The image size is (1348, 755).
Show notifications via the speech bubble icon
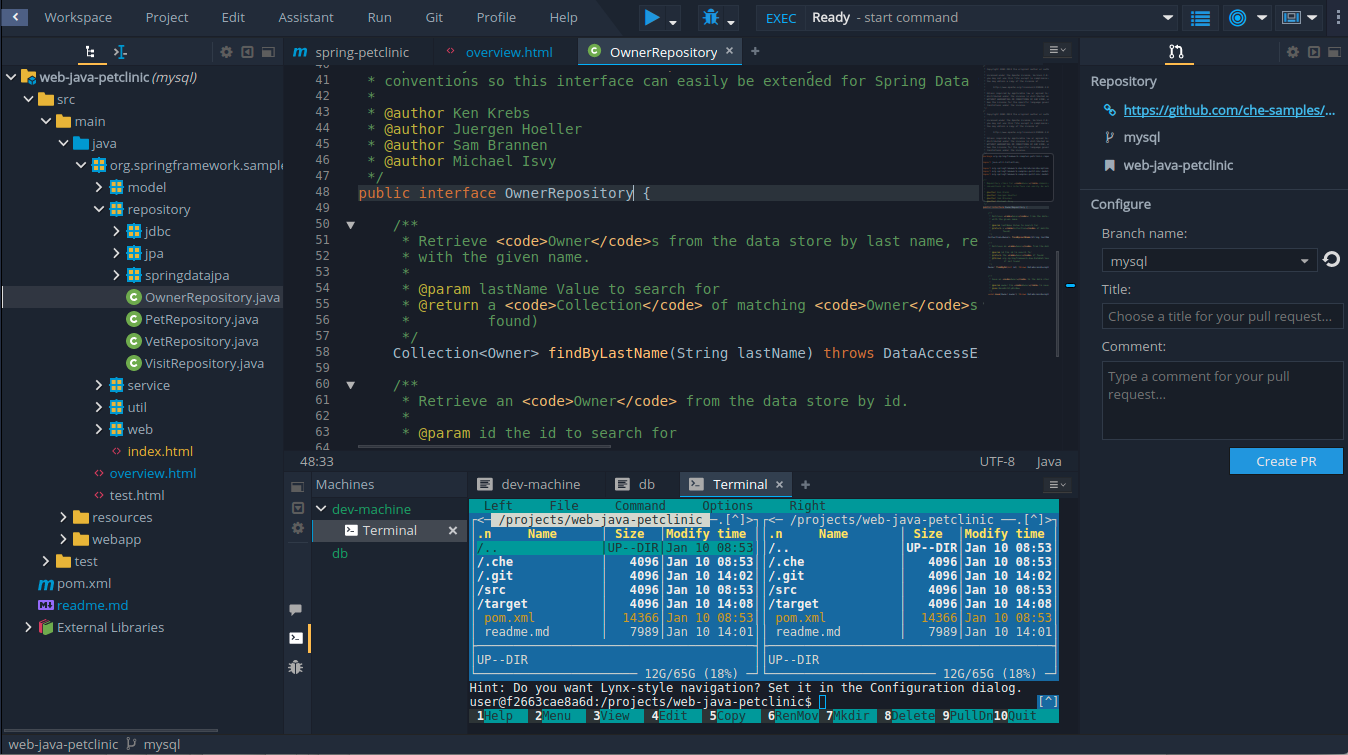point(295,608)
